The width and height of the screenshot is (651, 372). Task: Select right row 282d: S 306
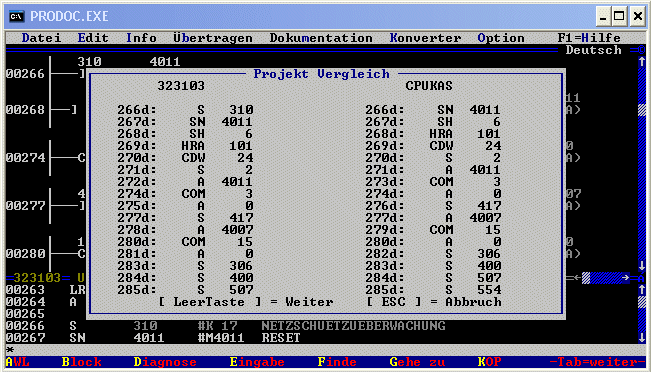[433, 254]
